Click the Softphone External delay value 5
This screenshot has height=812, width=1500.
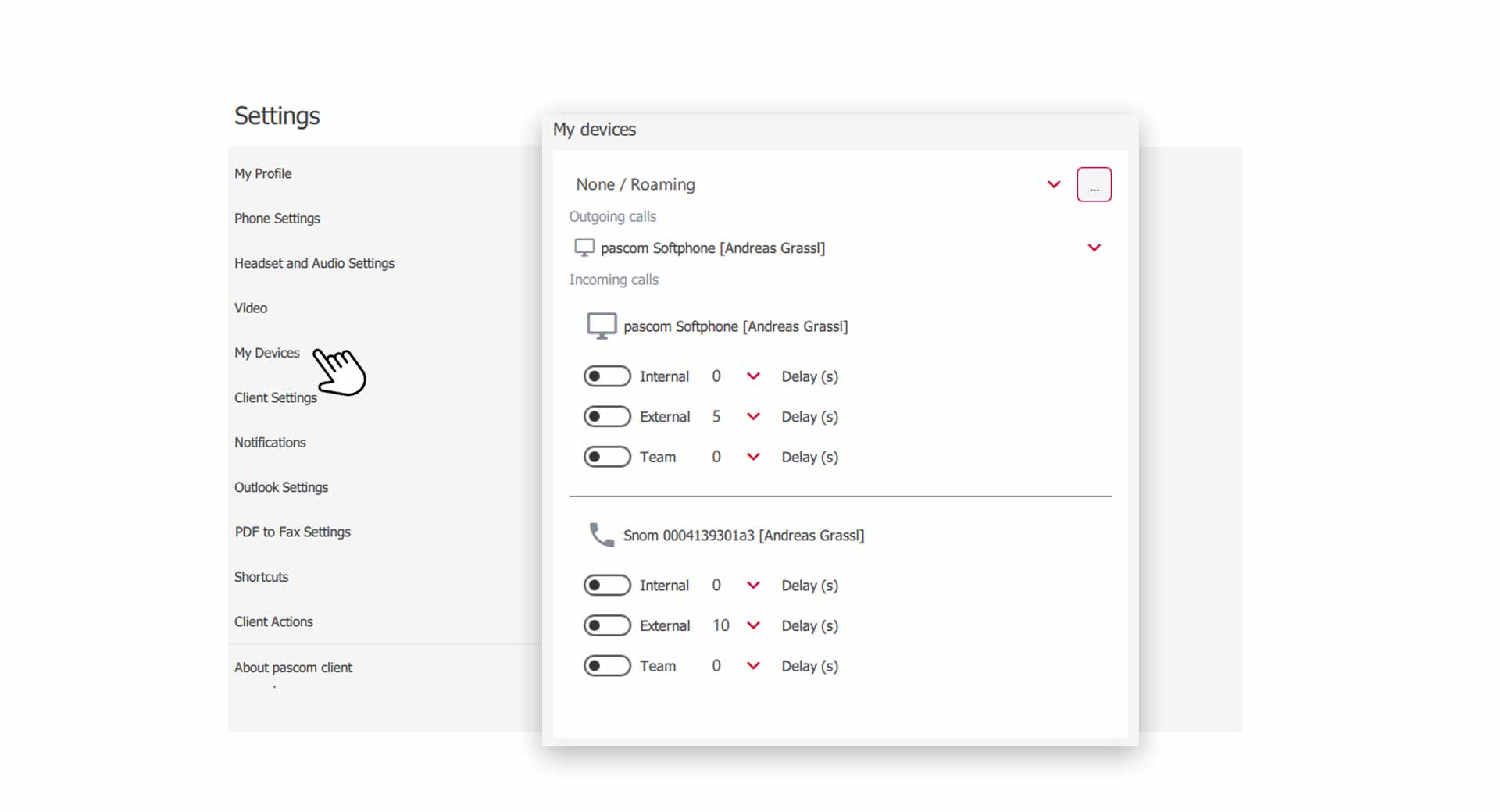point(716,417)
